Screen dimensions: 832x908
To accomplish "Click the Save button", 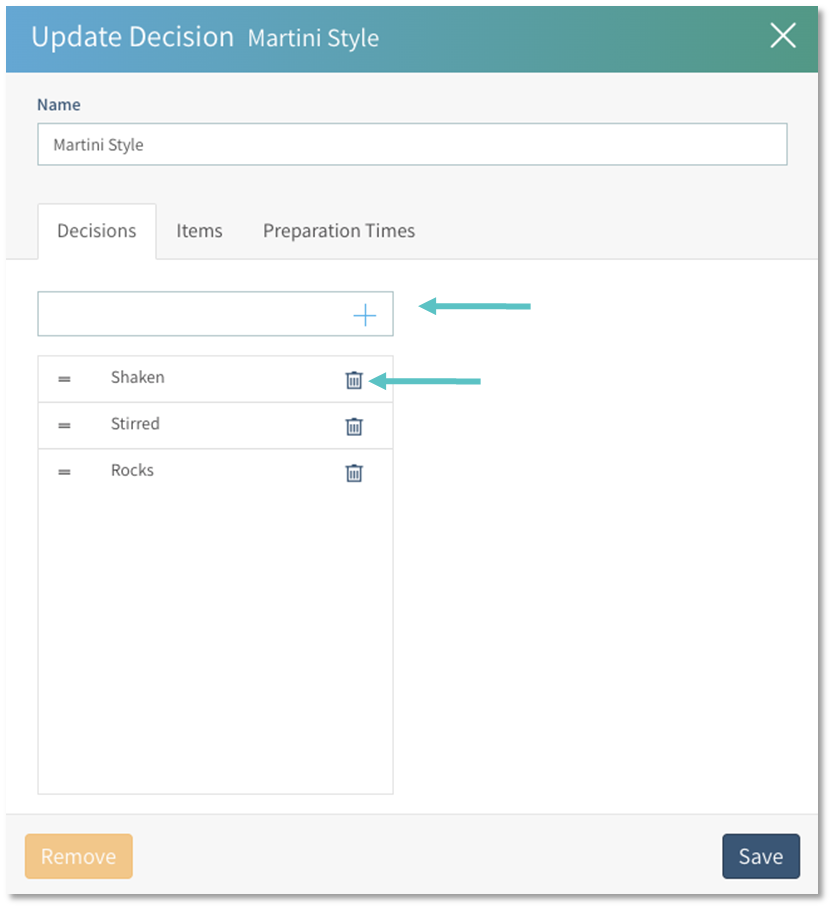I will click(x=761, y=856).
